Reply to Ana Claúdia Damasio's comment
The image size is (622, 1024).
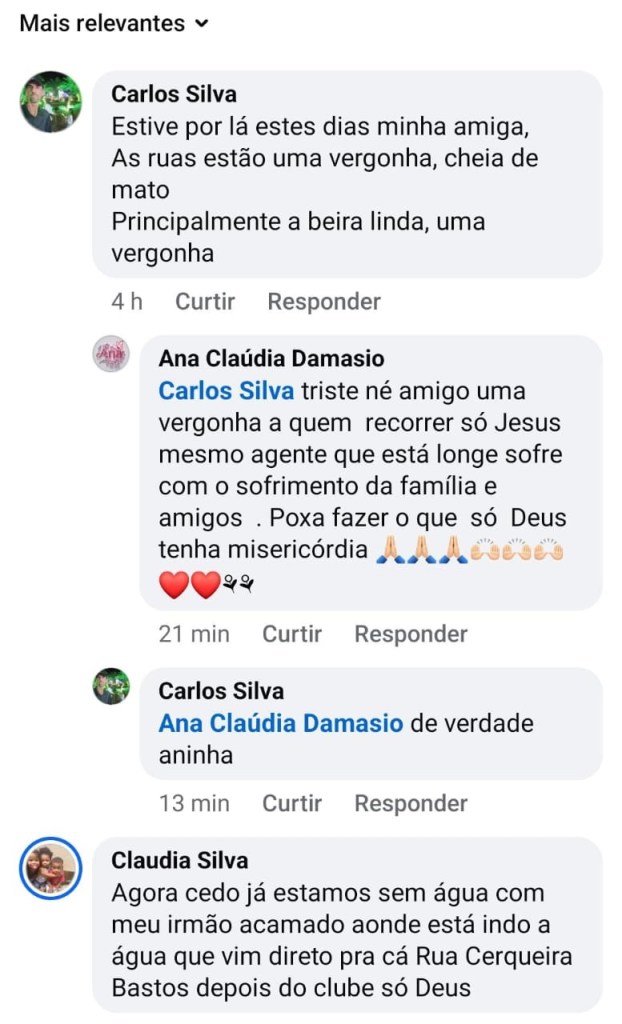point(411,634)
